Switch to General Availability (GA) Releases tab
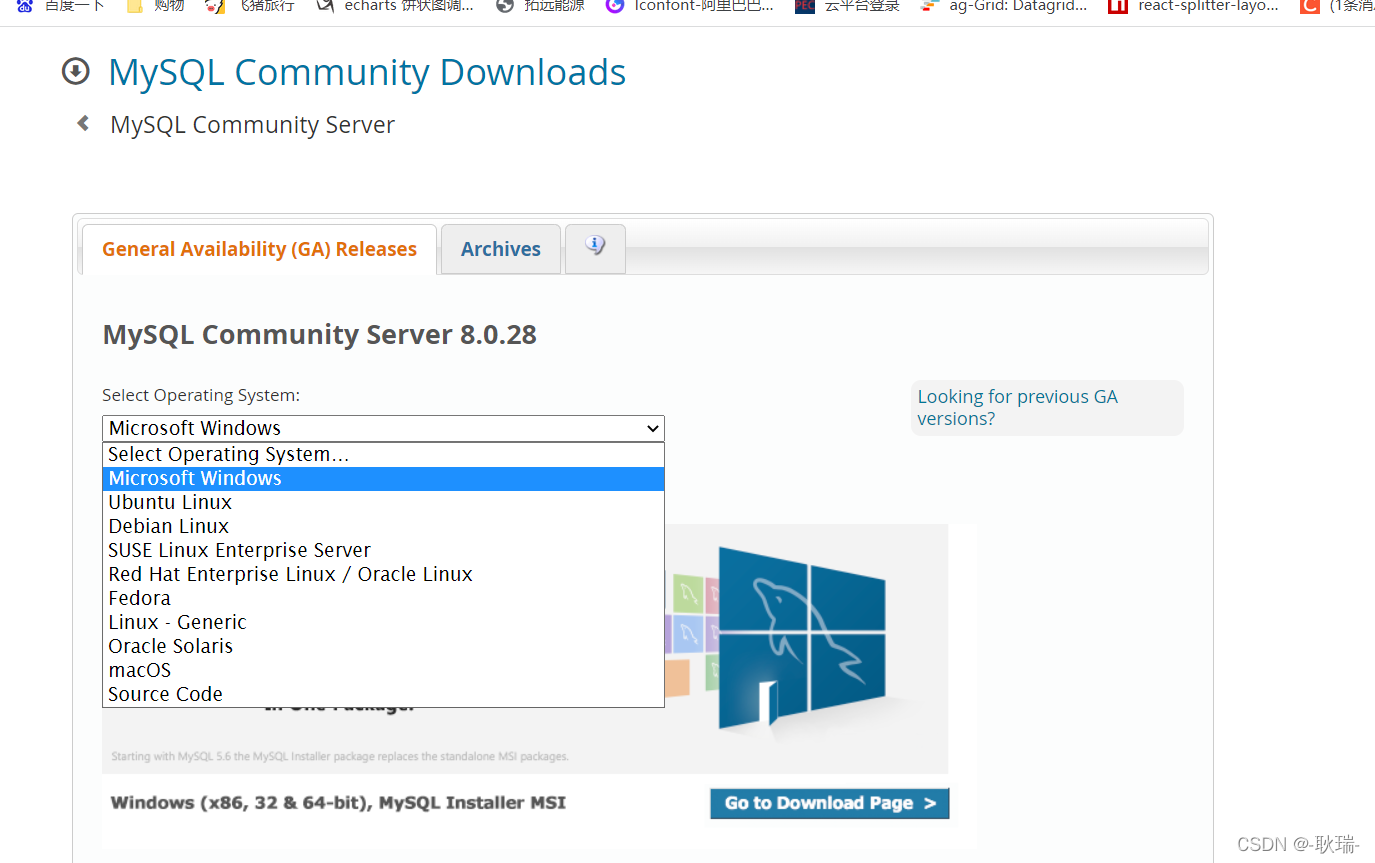Image resolution: width=1375 pixels, height=863 pixels. coord(259,249)
